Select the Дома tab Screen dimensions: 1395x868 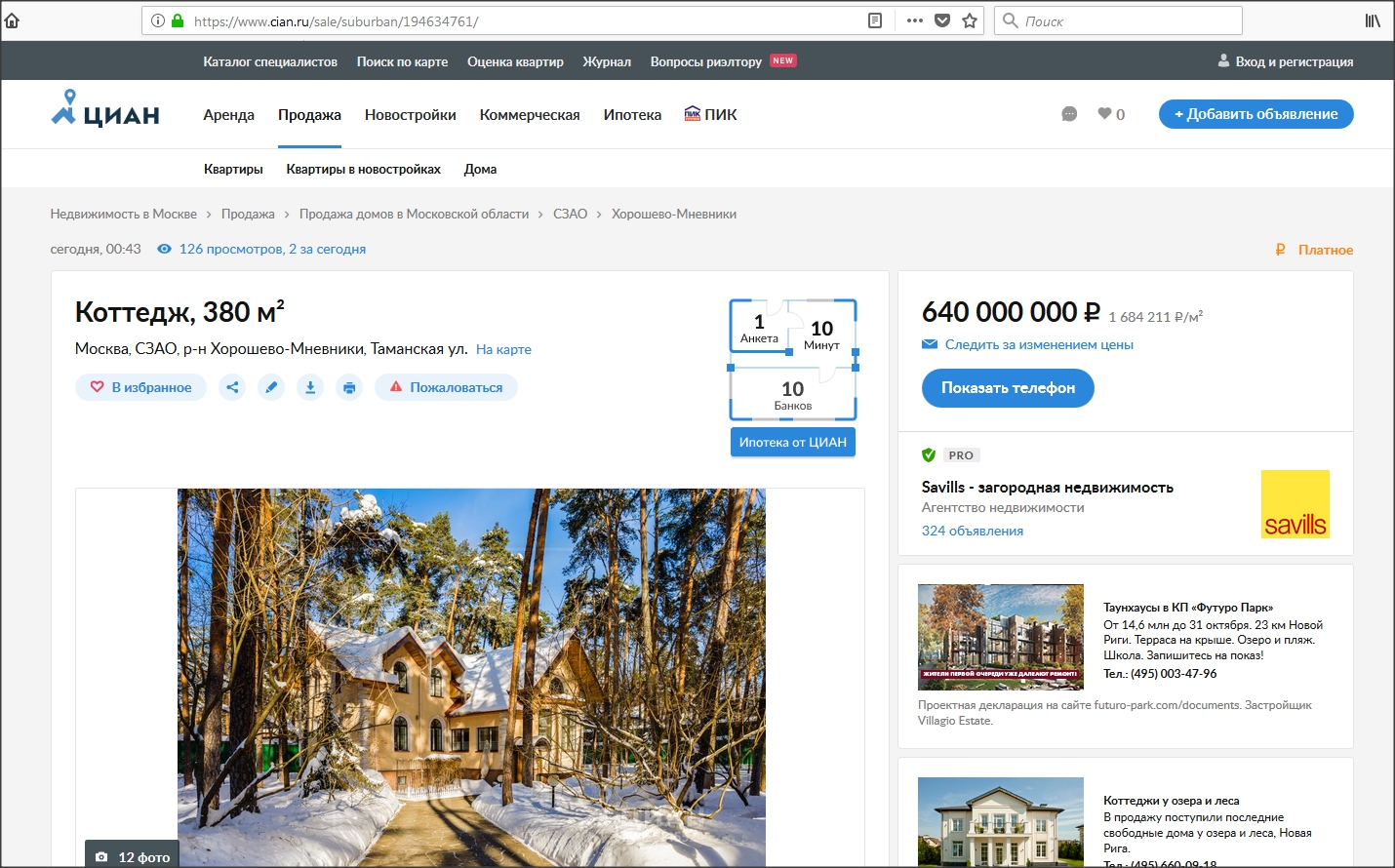pos(480,169)
